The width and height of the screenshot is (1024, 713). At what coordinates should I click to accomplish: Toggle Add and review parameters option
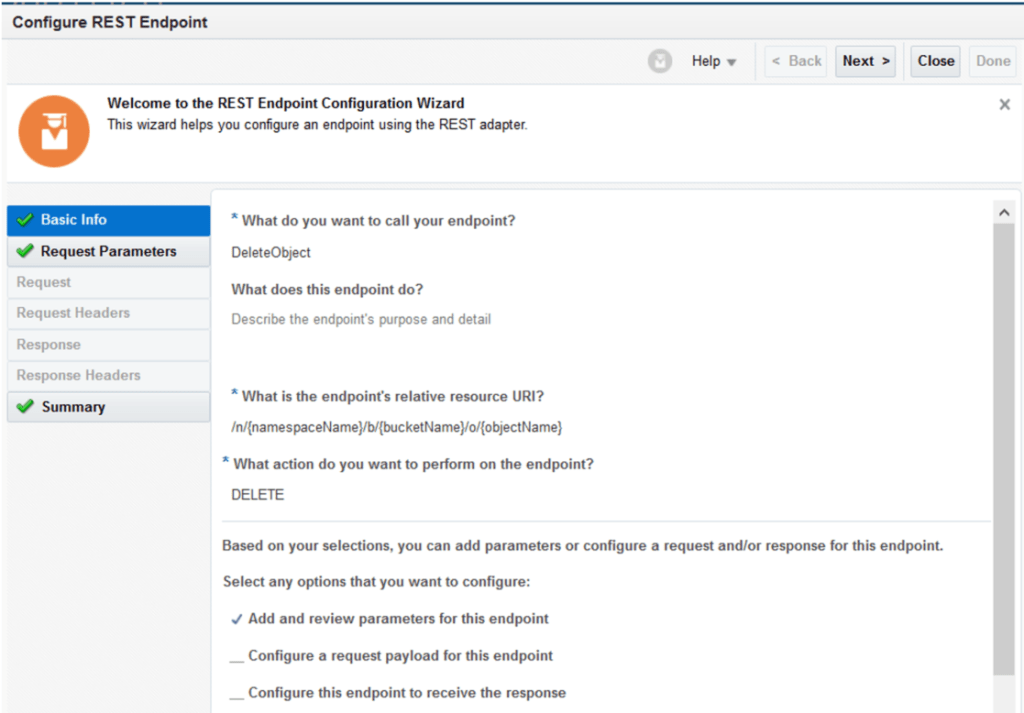pyautogui.click(x=237, y=619)
